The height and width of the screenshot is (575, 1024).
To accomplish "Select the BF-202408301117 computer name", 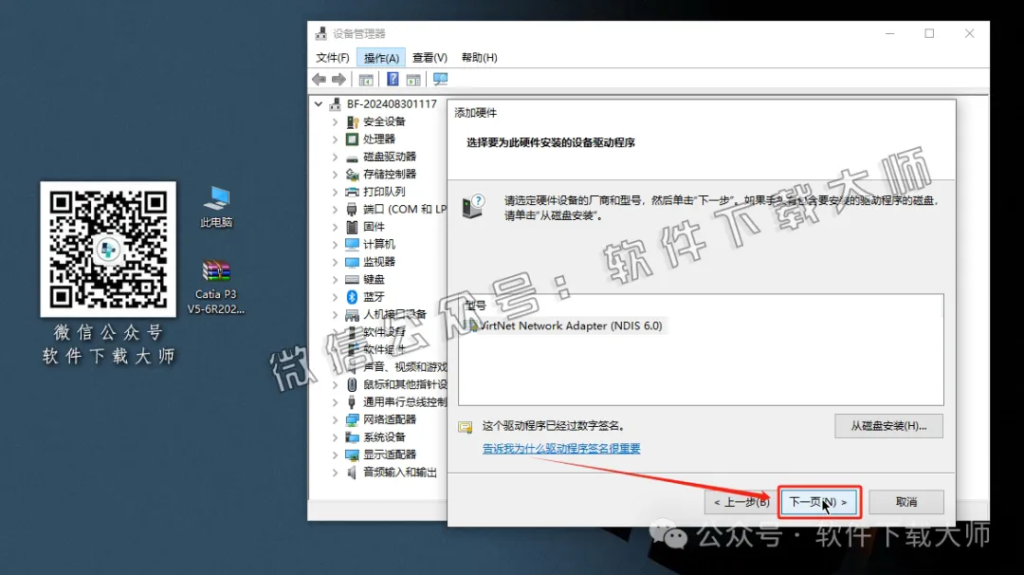I will click(x=392, y=104).
